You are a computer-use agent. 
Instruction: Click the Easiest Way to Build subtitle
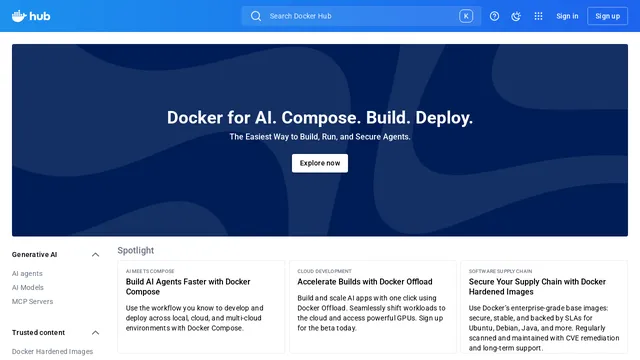pos(320,137)
